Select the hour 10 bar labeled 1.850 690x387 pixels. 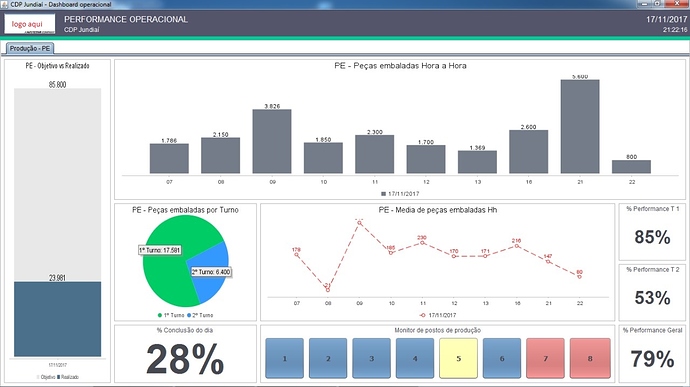pyautogui.click(x=323, y=158)
